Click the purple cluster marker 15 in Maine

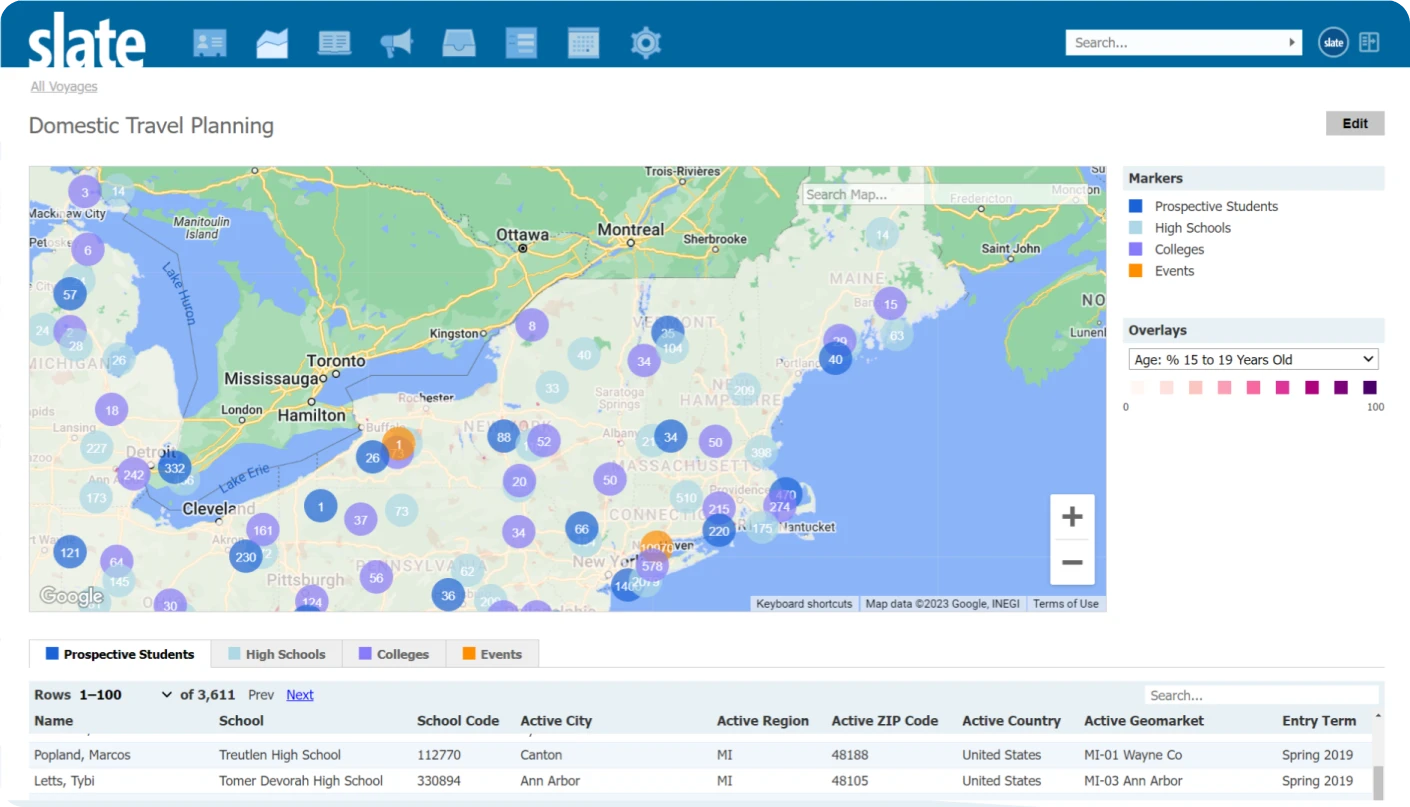pos(890,303)
